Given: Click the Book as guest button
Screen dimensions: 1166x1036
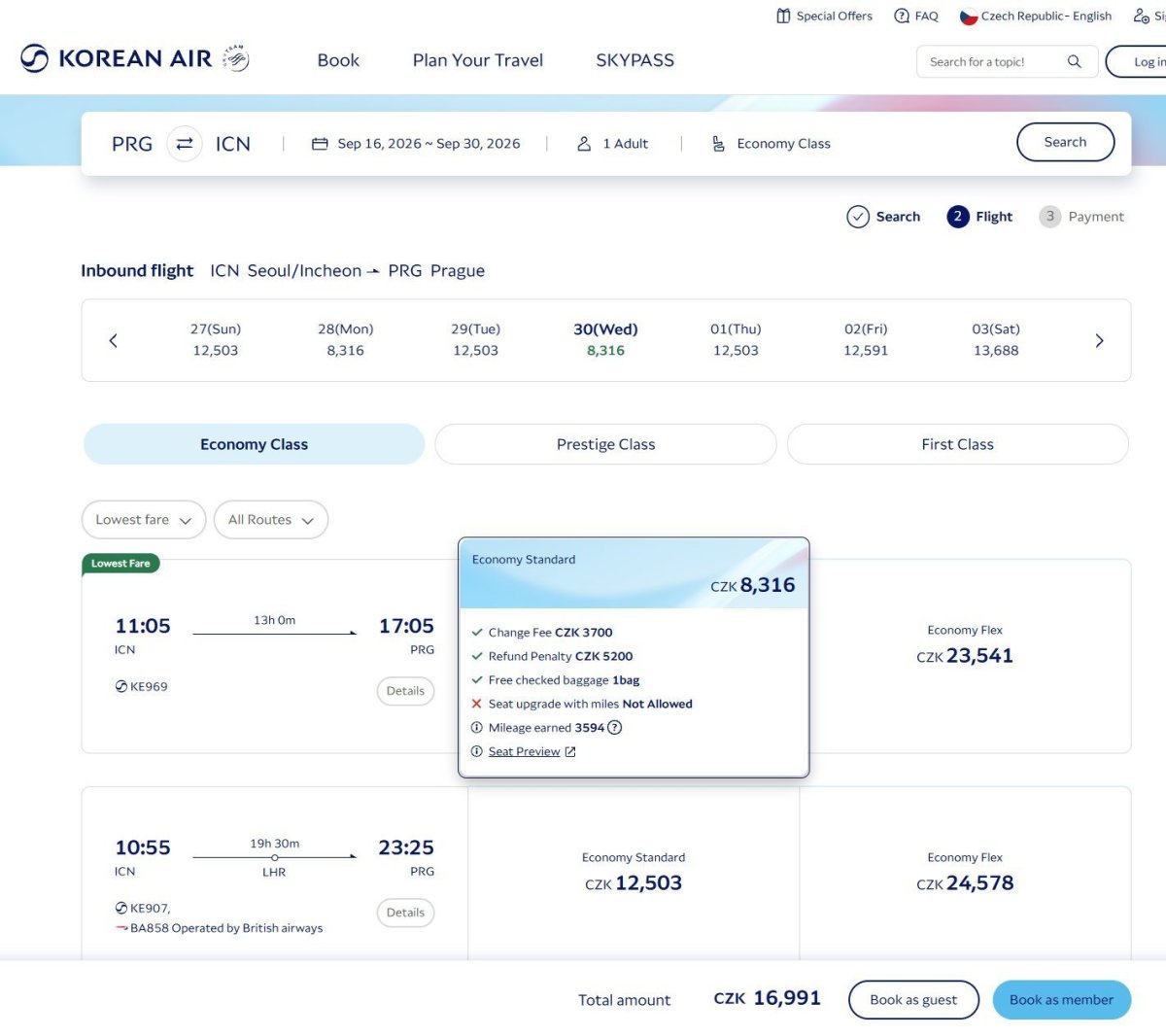Looking at the screenshot, I should pyautogui.click(x=912, y=1000).
